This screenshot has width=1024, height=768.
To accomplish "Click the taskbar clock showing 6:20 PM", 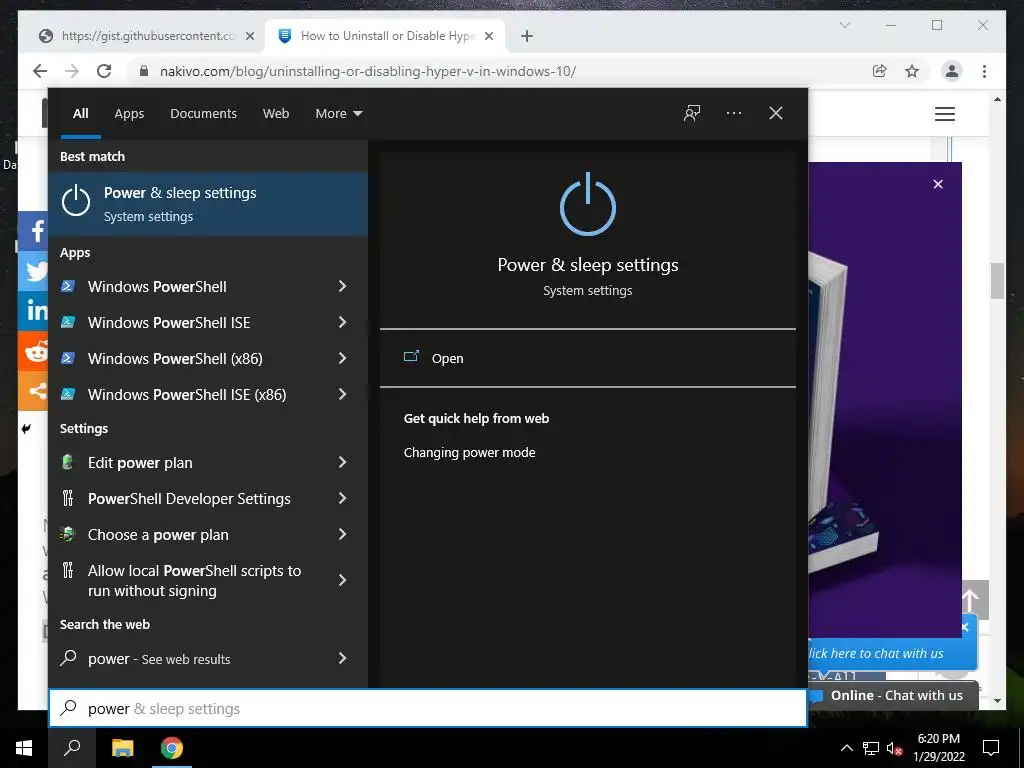I will tap(938, 748).
